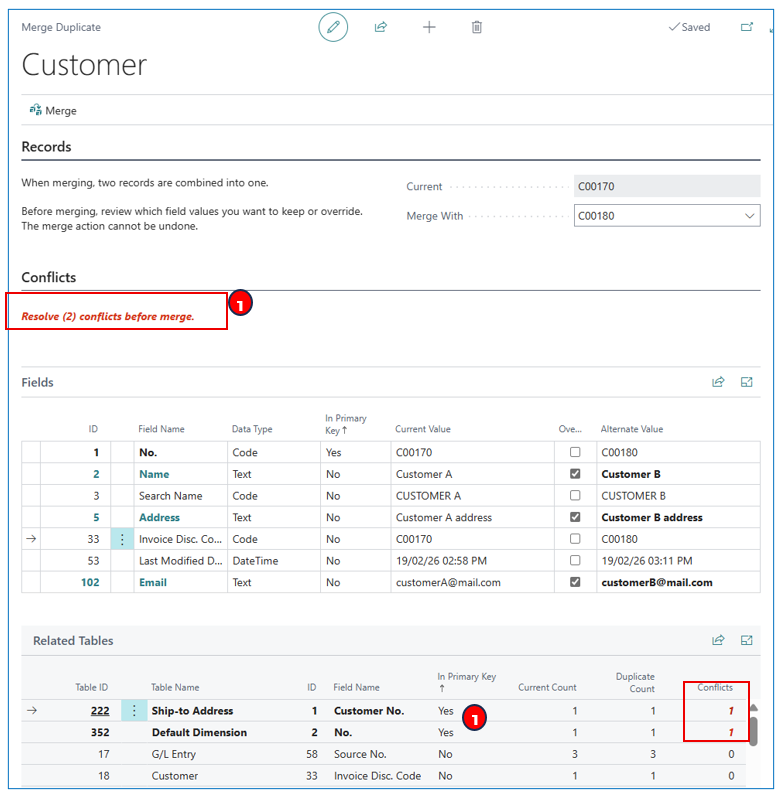Uncheck Override for the Email field
The image size is (781, 794).
(x=575, y=582)
